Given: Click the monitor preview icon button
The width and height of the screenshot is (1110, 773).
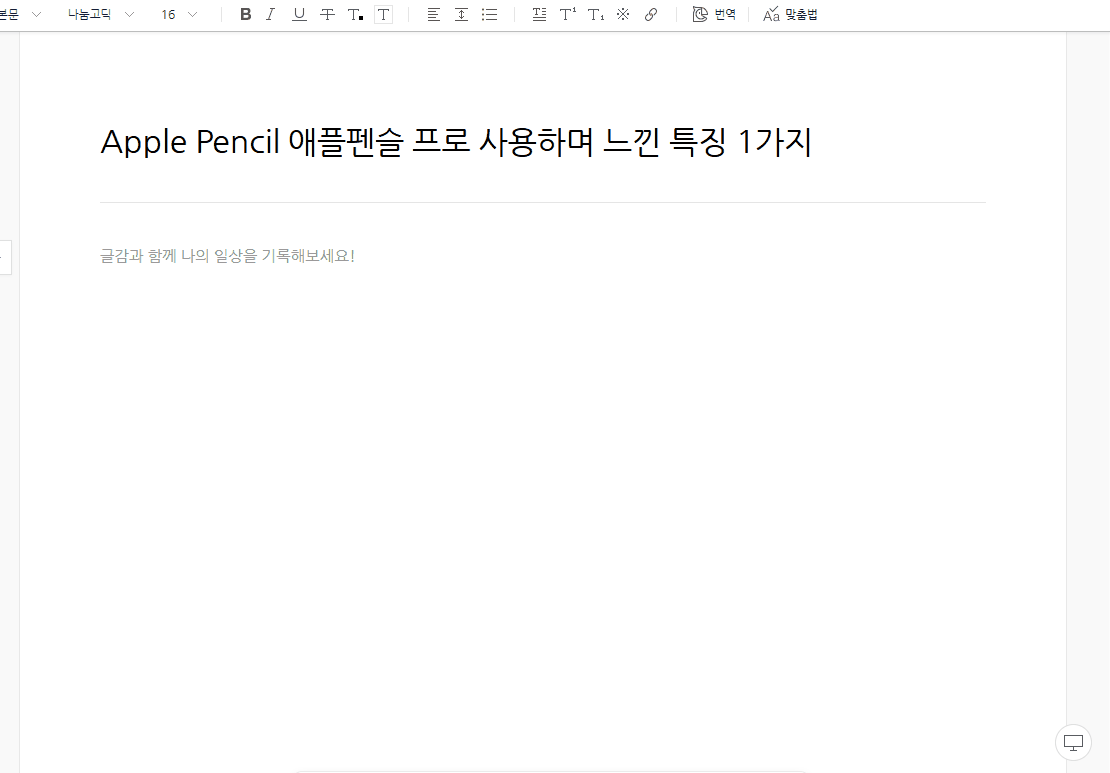Looking at the screenshot, I should point(1073,743).
